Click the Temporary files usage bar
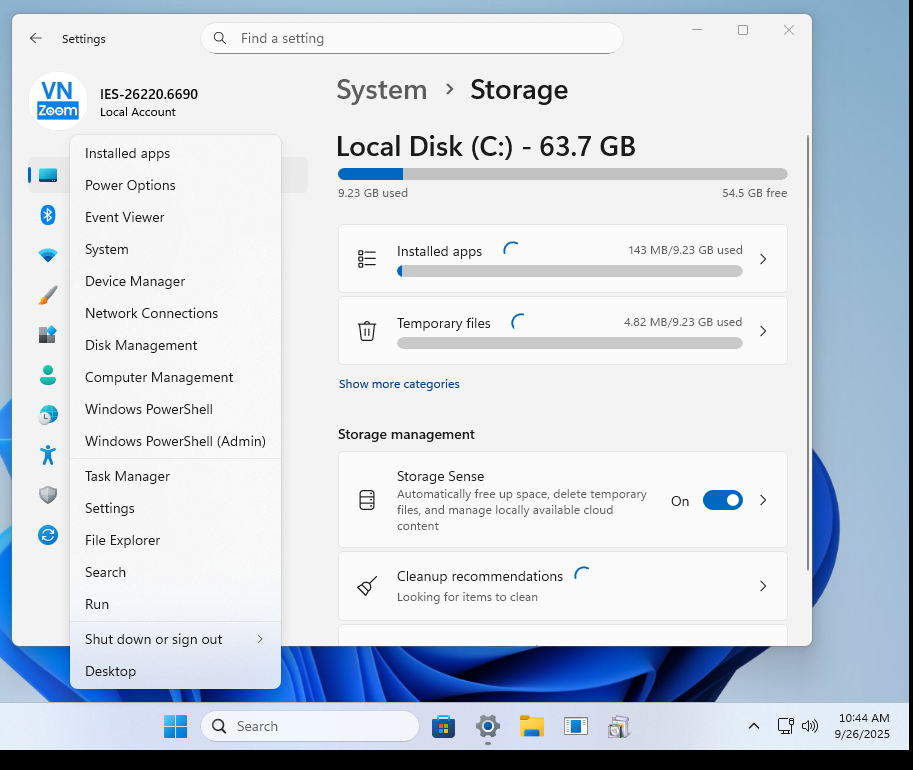Viewport: 913px width, 770px height. coord(569,343)
